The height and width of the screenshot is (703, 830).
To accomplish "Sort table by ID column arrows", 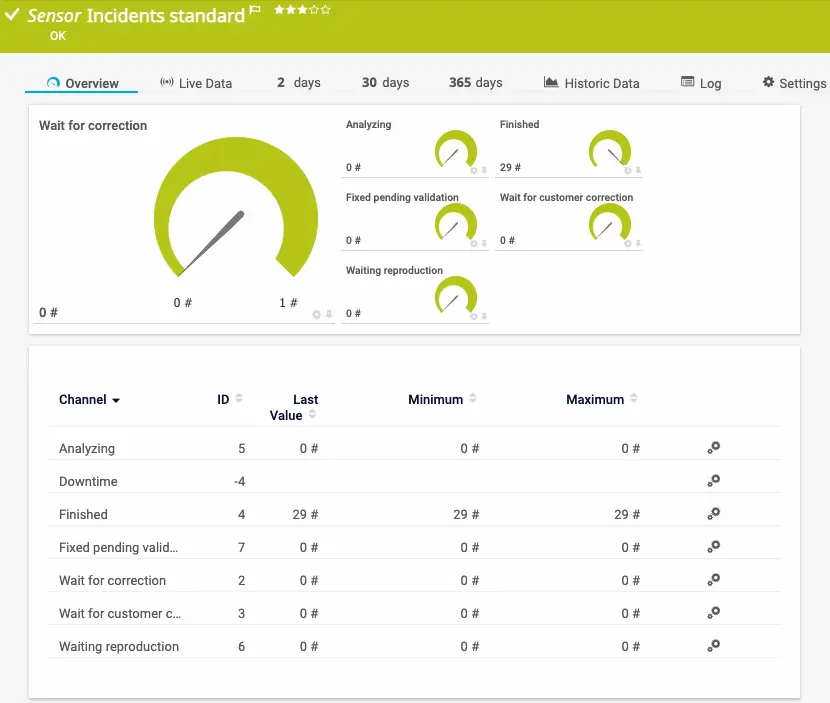I will 238,399.
